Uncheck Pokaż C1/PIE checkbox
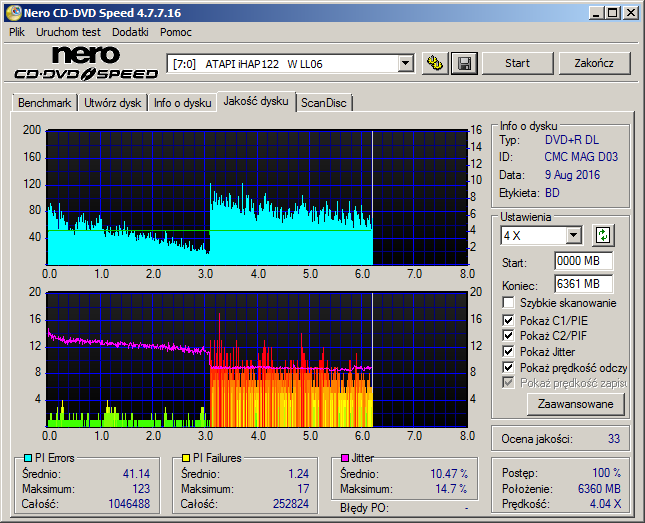 (x=508, y=320)
